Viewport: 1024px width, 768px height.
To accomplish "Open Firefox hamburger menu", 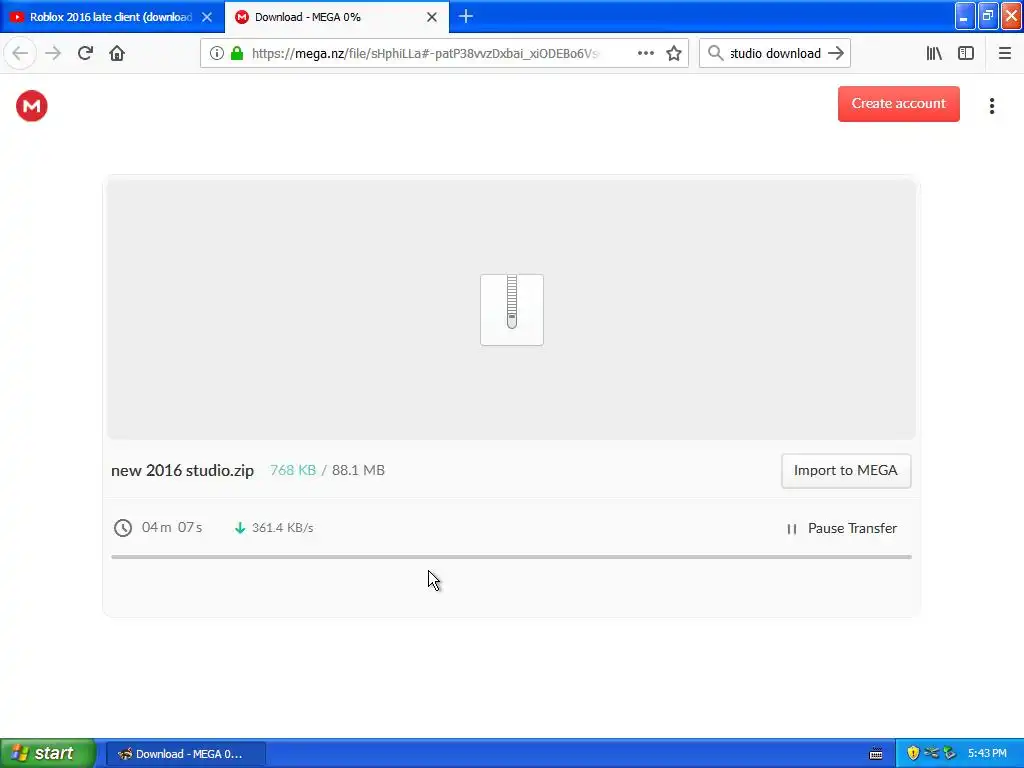I will pos(1004,54).
